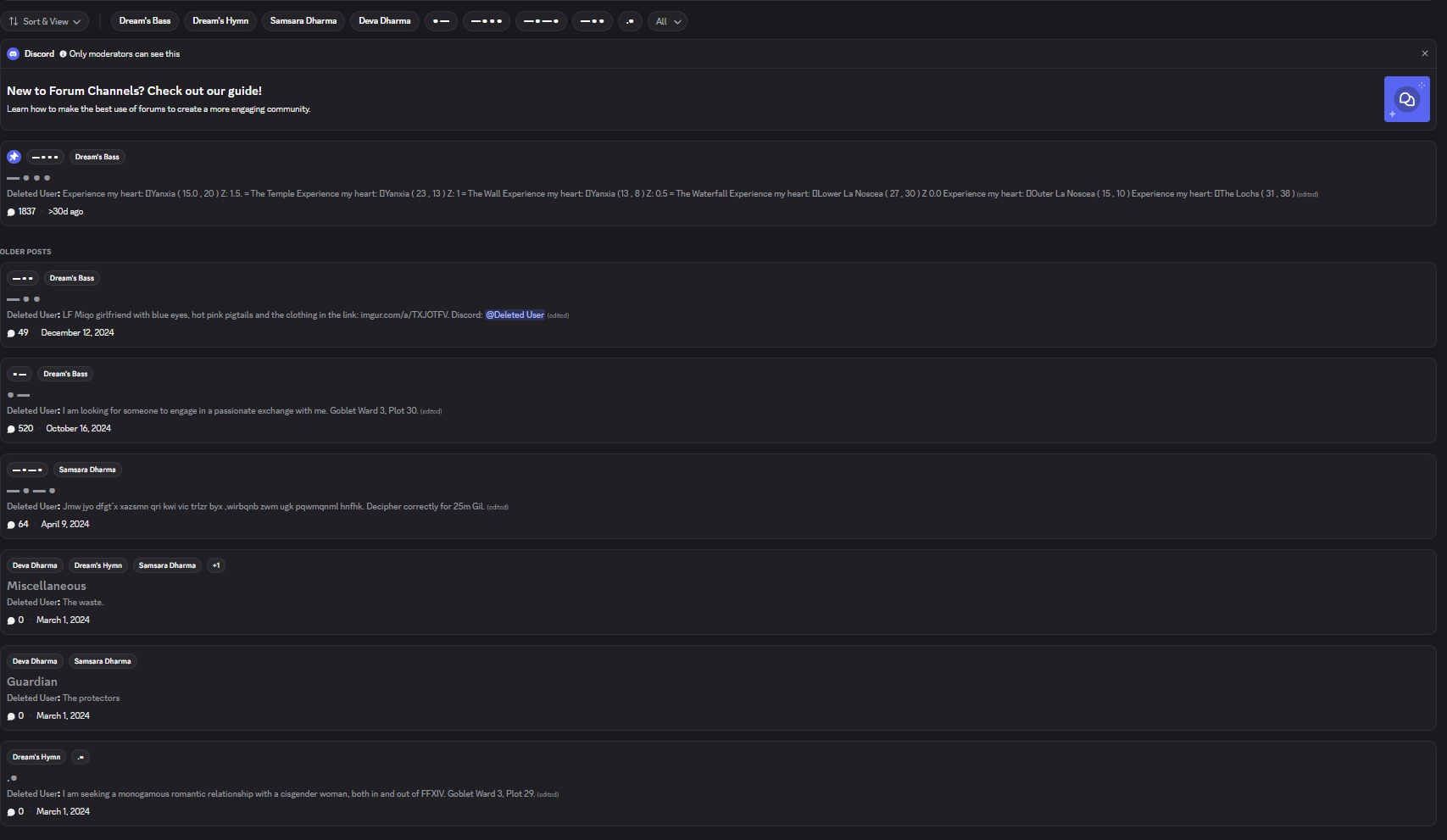
Task: Open the Sort & View dropdown
Action: 45,21
